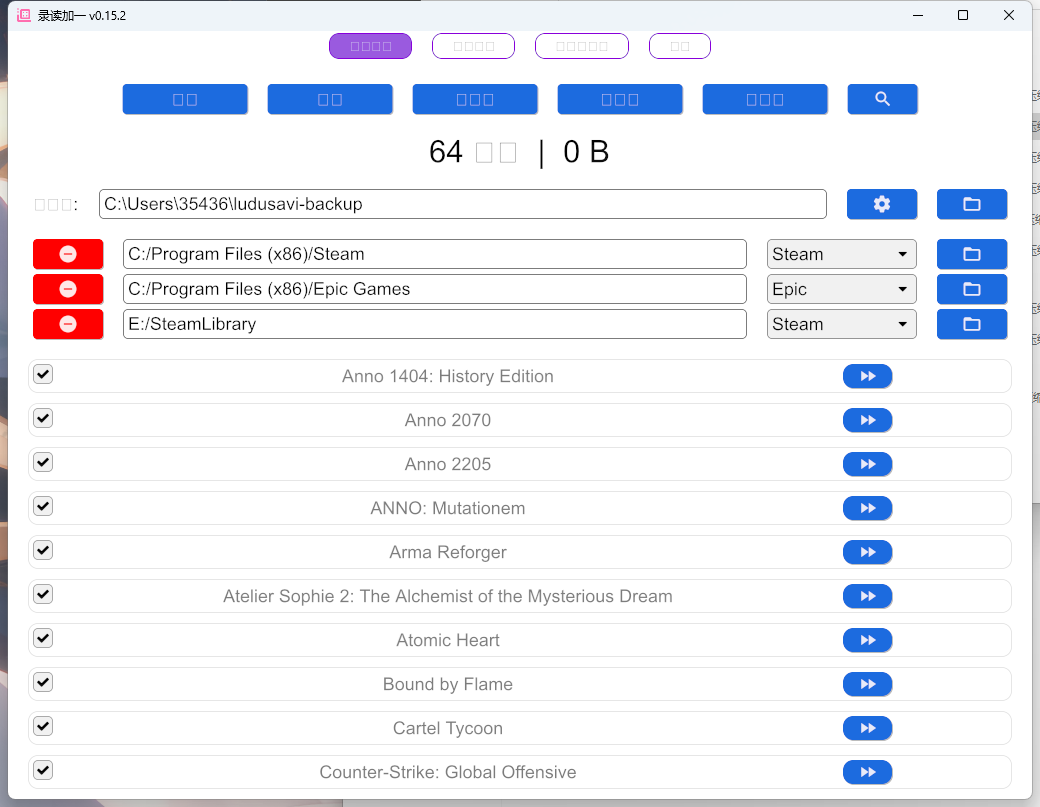The width and height of the screenshot is (1040, 807).
Task: Deselect Counter-Strike: Global Offensive checkbox
Action: [43, 770]
